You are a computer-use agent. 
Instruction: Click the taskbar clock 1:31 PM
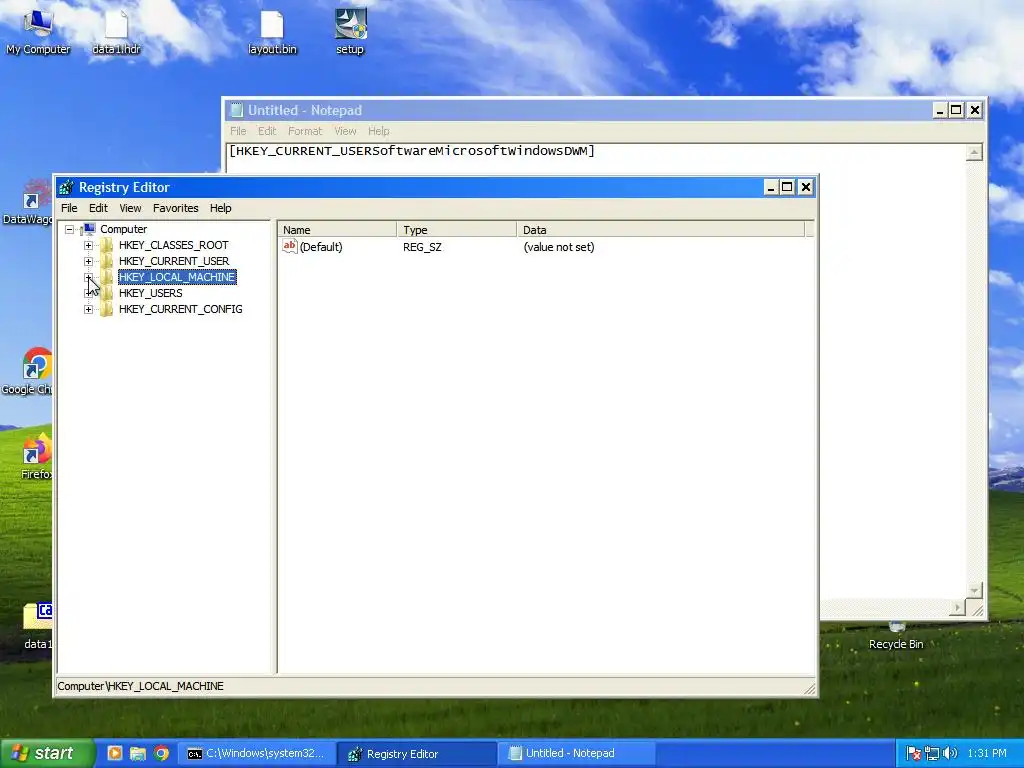(987, 754)
